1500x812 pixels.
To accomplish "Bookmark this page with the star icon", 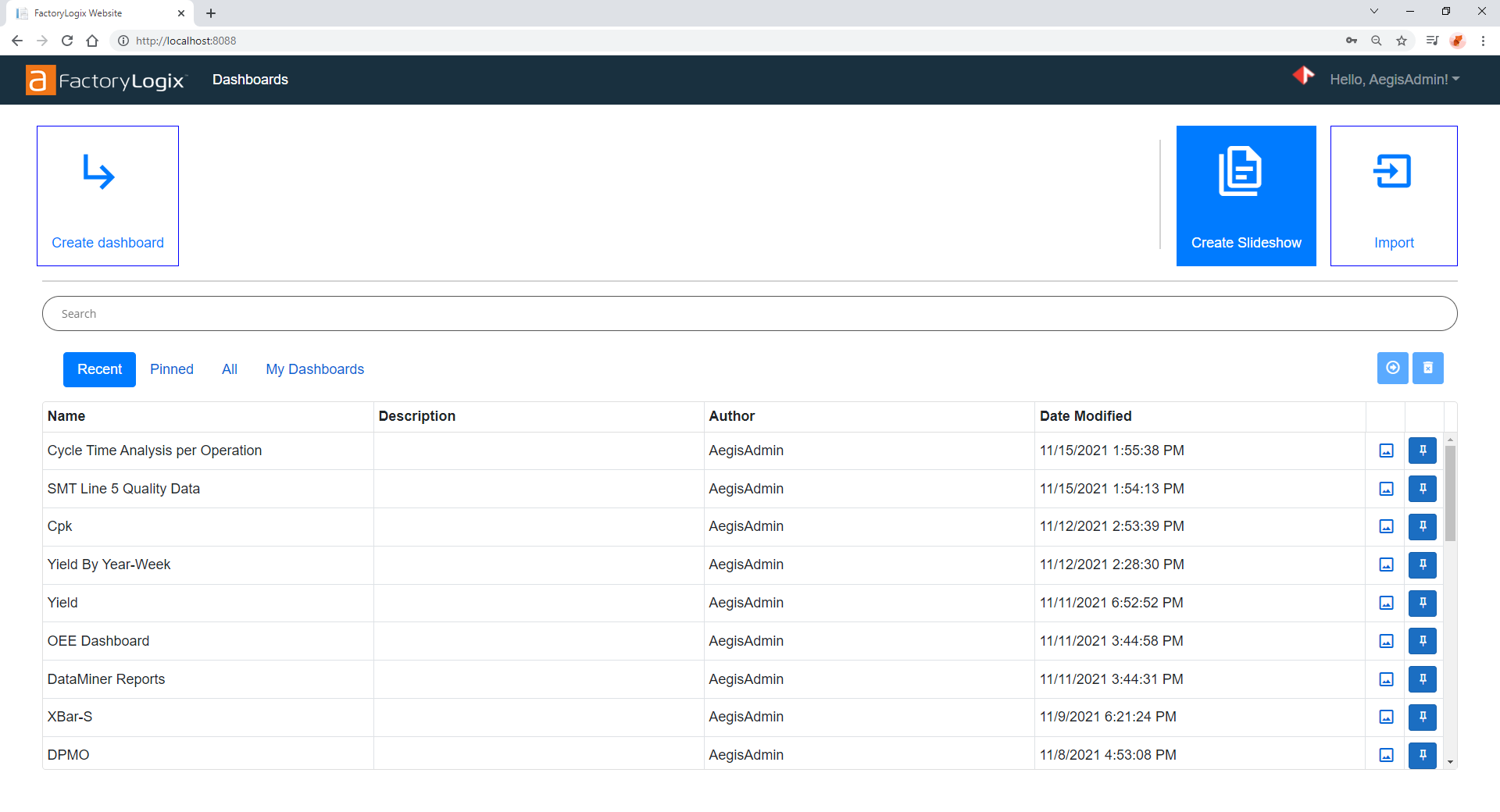I will point(1402,41).
